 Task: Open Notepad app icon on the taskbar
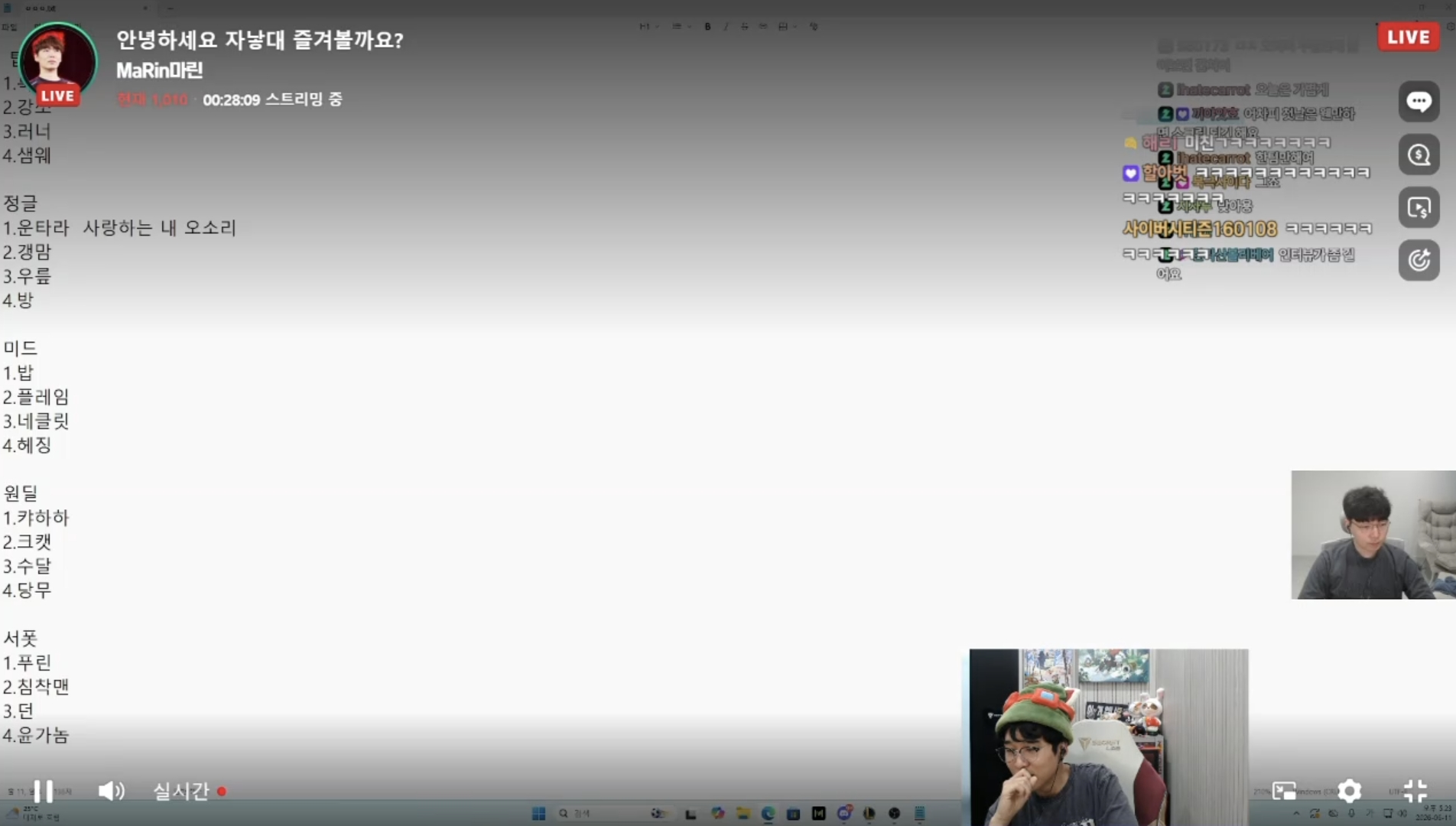tap(920, 813)
